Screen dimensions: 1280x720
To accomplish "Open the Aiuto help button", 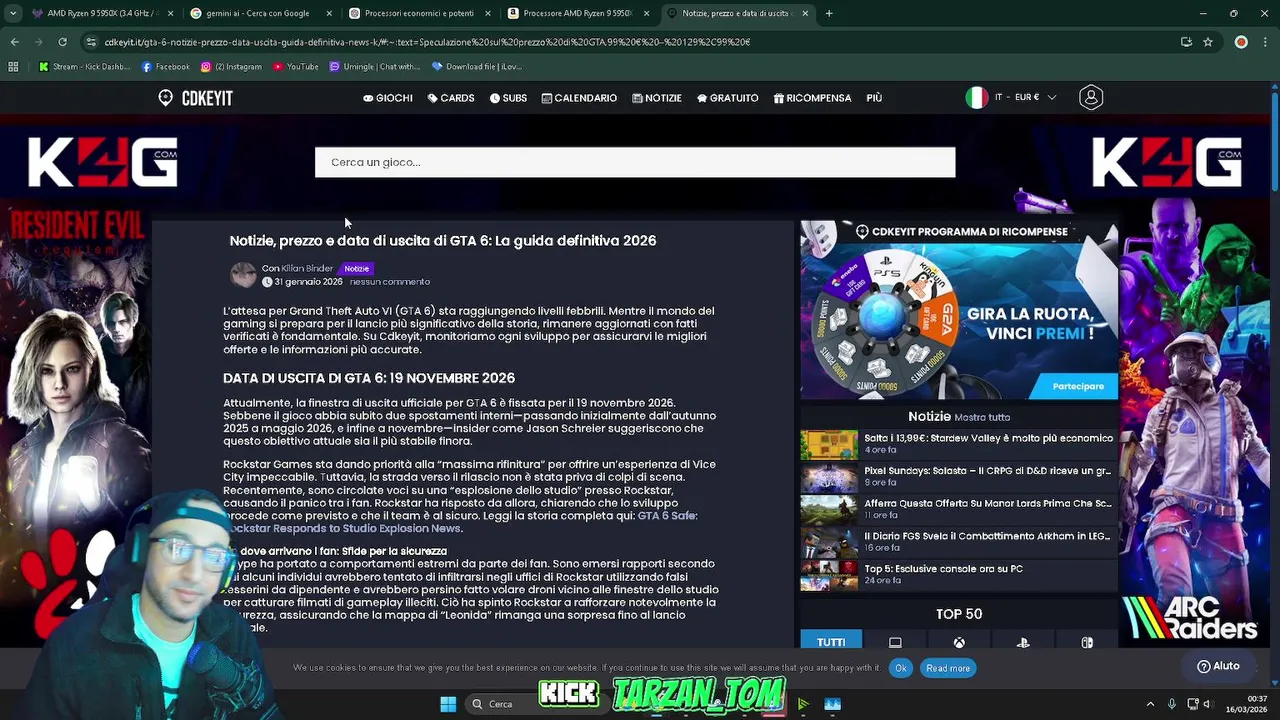I will (x=1218, y=666).
